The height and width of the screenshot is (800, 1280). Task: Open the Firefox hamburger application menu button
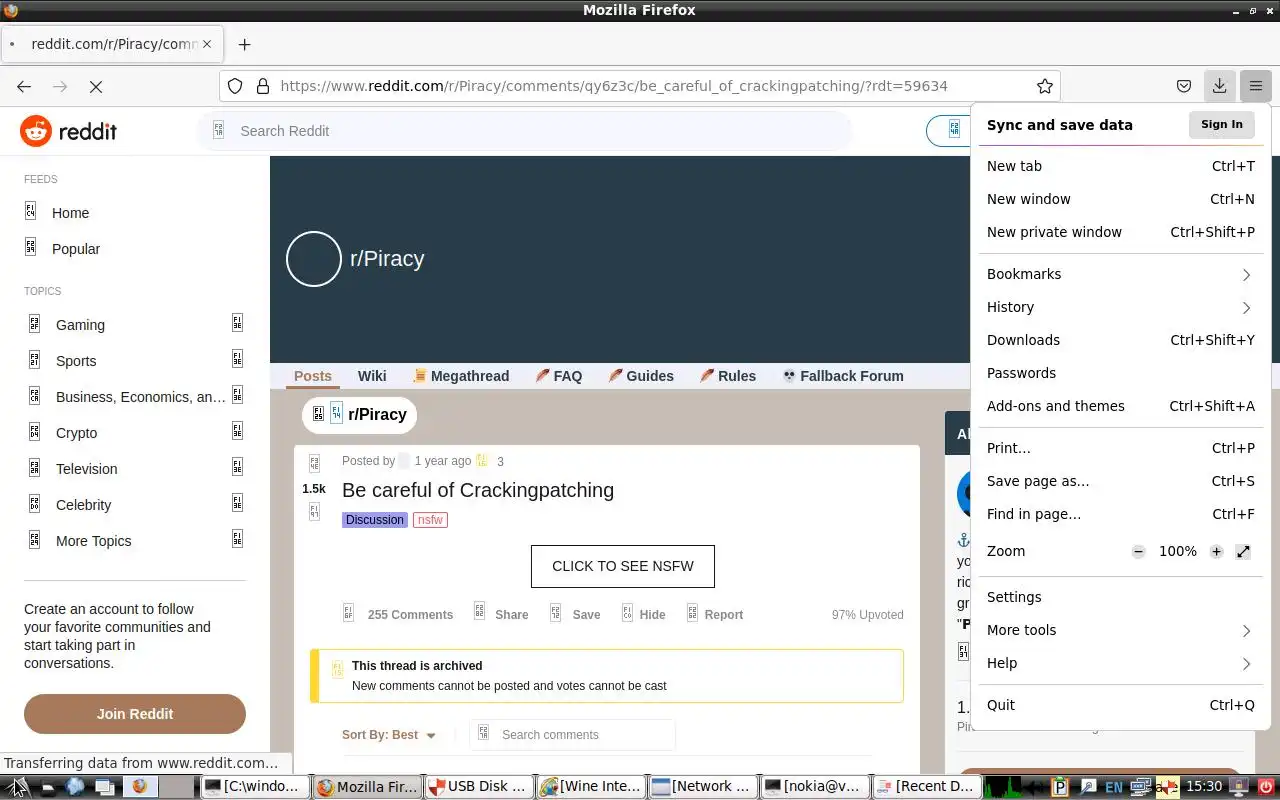(1255, 86)
